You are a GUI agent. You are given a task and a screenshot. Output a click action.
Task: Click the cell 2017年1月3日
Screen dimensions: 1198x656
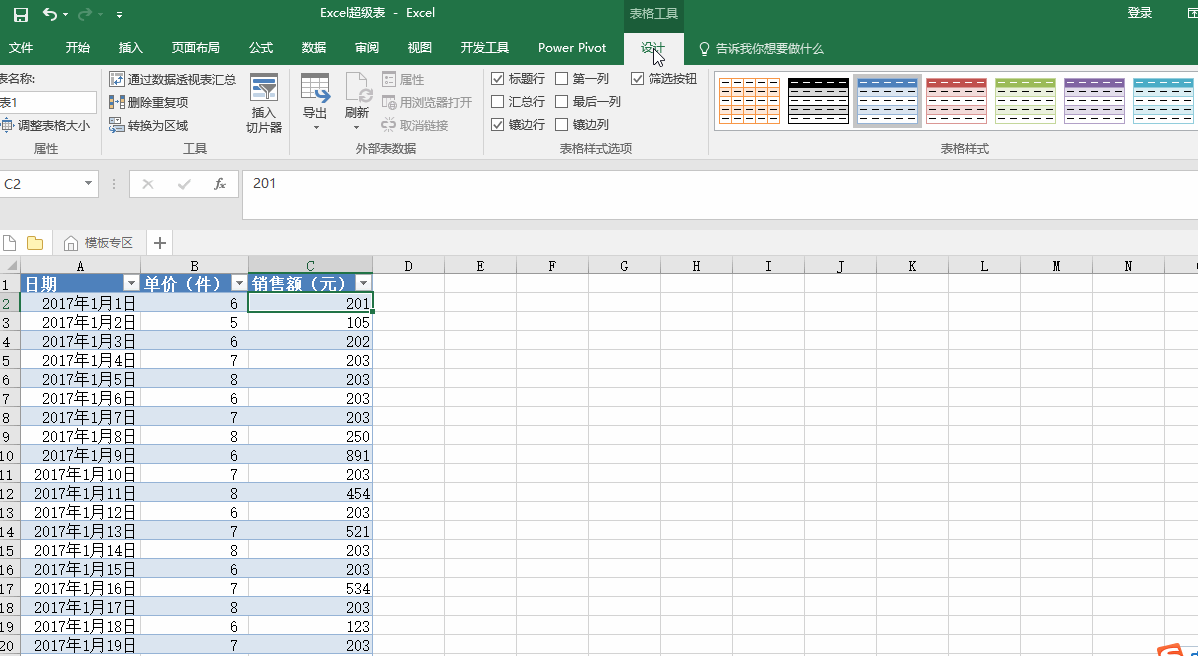tap(80, 341)
